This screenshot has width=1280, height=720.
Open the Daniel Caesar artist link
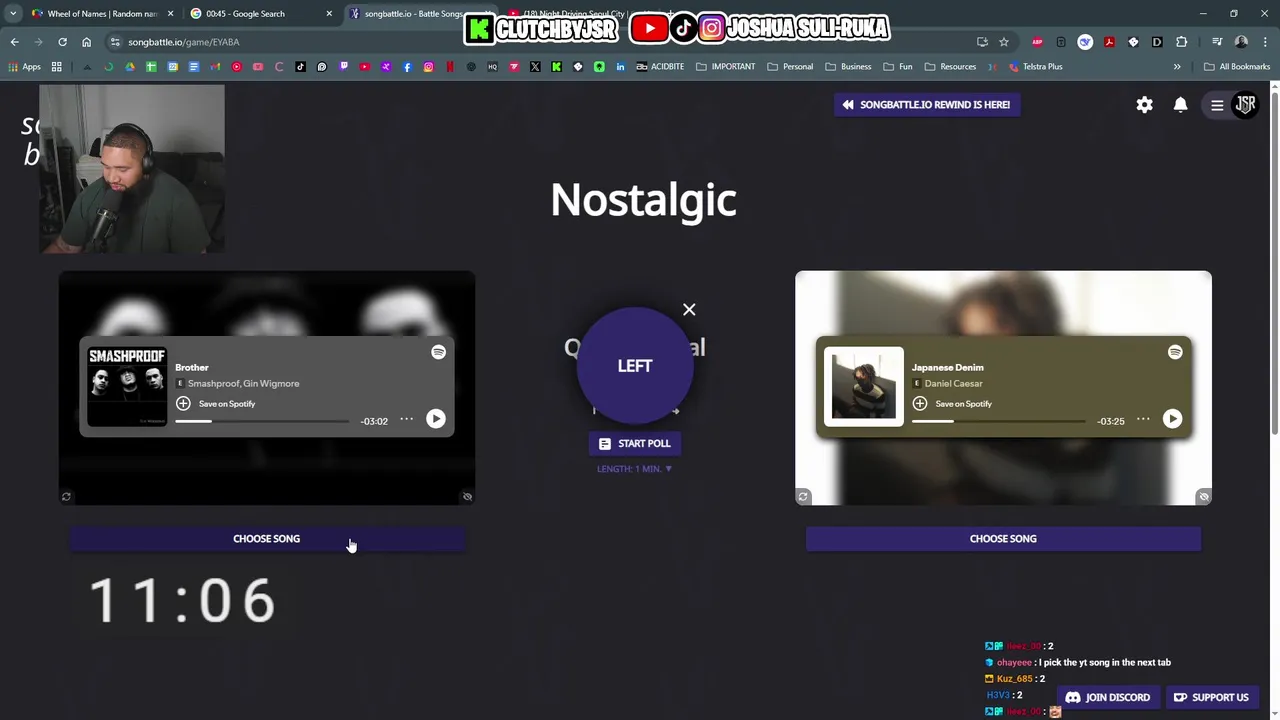click(953, 383)
